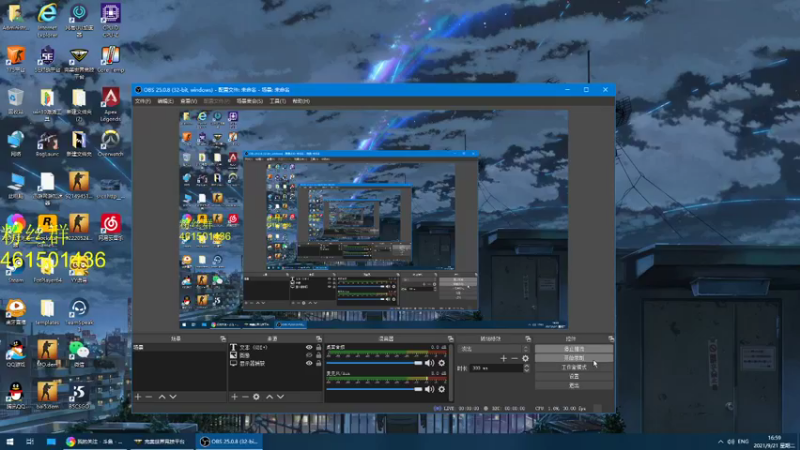The height and width of the screenshot is (450, 800).
Task: Lock the Display Capture source
Action: click(x=318, y=363)
